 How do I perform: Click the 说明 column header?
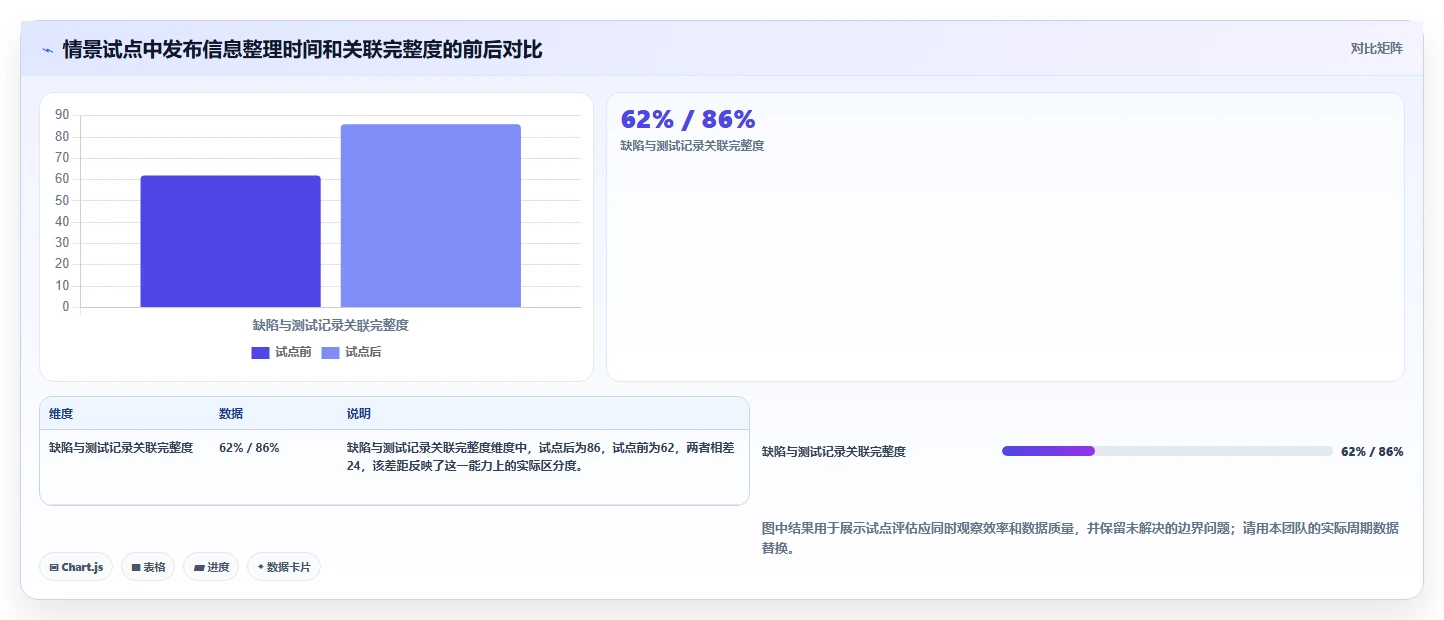coord(359,414)
